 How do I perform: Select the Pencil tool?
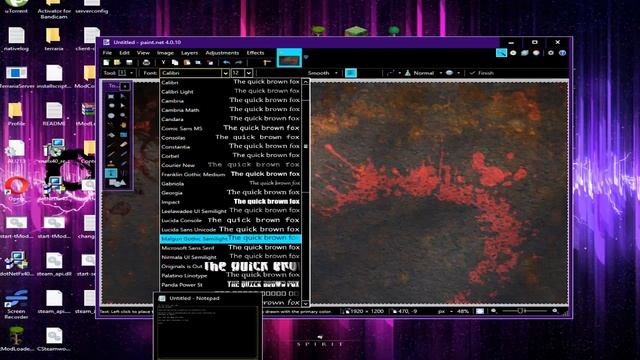(111, 154)
